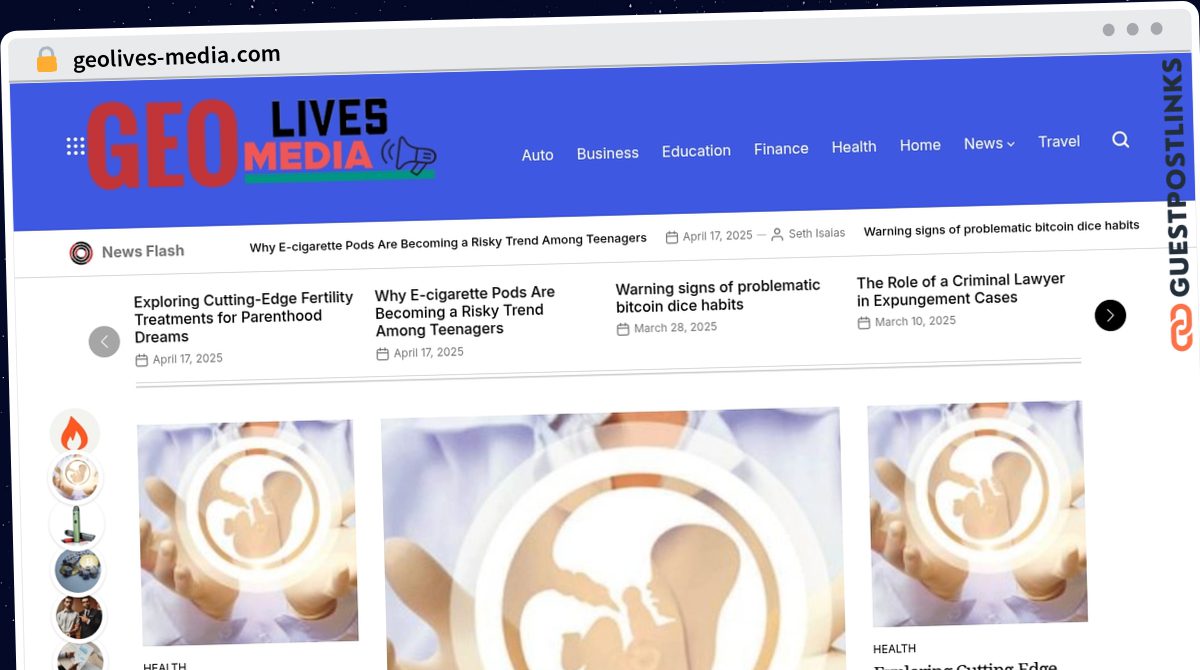Open the Travel menu item

coord(1059,141)
